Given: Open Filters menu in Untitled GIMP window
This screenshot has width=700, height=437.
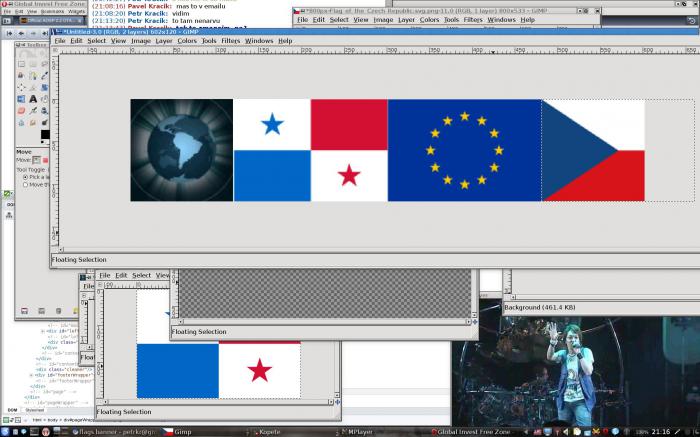Looking at the screenshot, I should (230, 41).
